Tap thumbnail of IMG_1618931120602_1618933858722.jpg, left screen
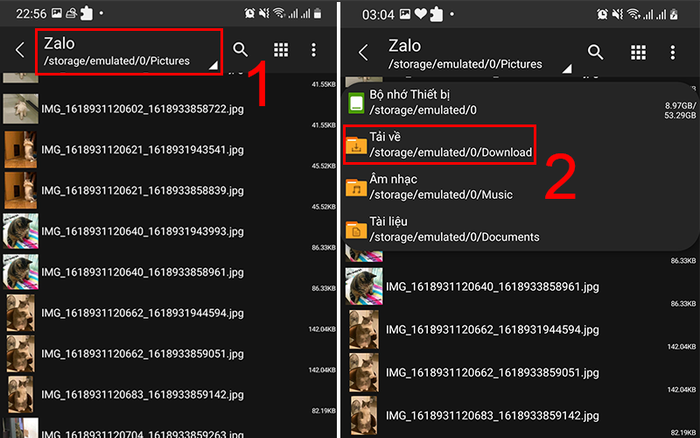 pyautogui.click(x=21, y=108)
